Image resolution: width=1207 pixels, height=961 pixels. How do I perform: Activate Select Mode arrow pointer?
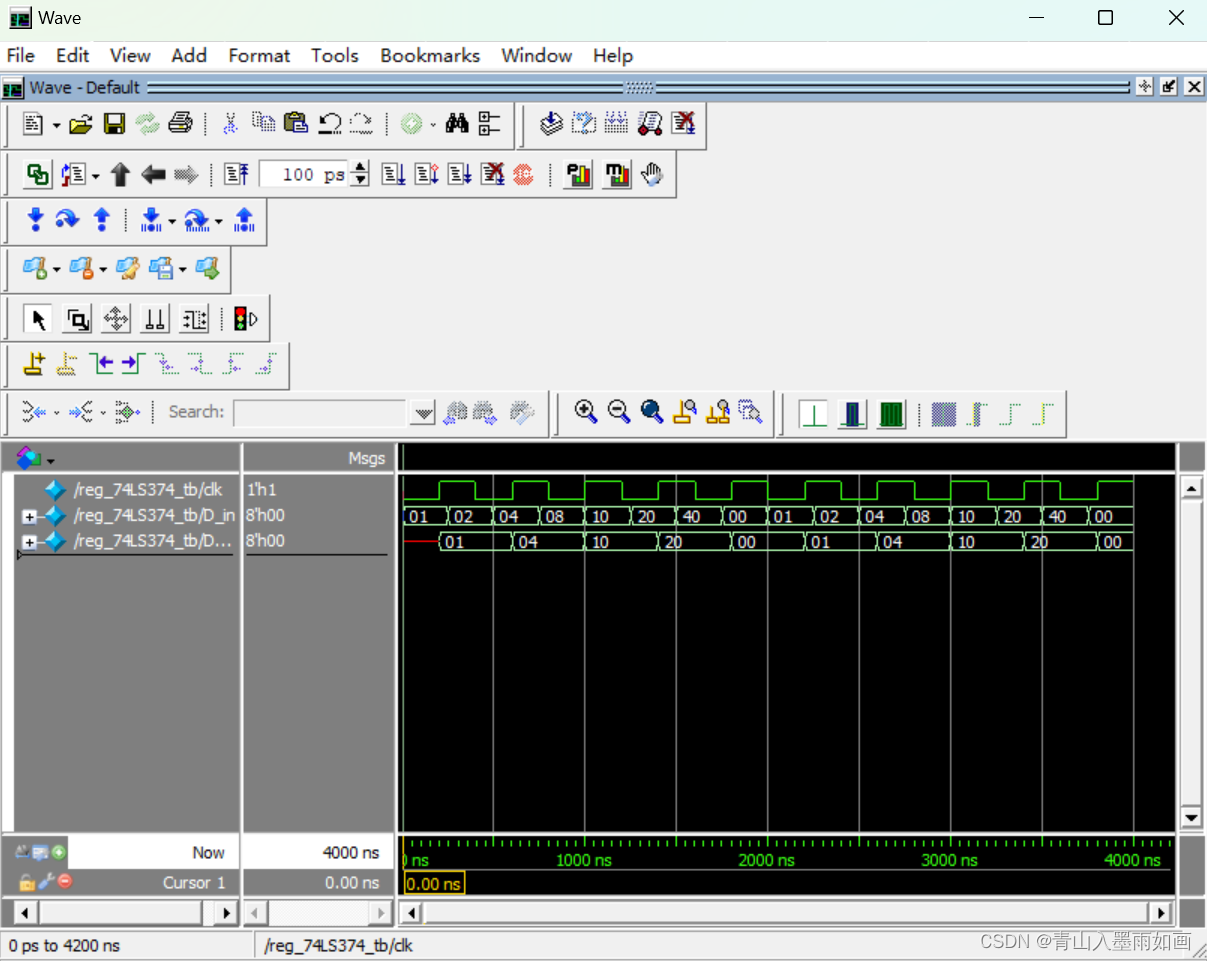(x=38, y=319)
